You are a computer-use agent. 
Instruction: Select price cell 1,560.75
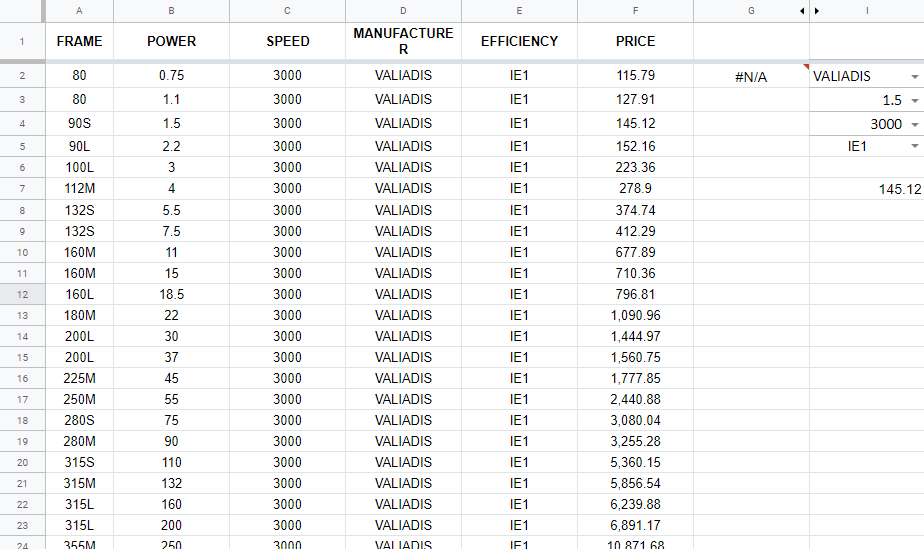point(635,358)
